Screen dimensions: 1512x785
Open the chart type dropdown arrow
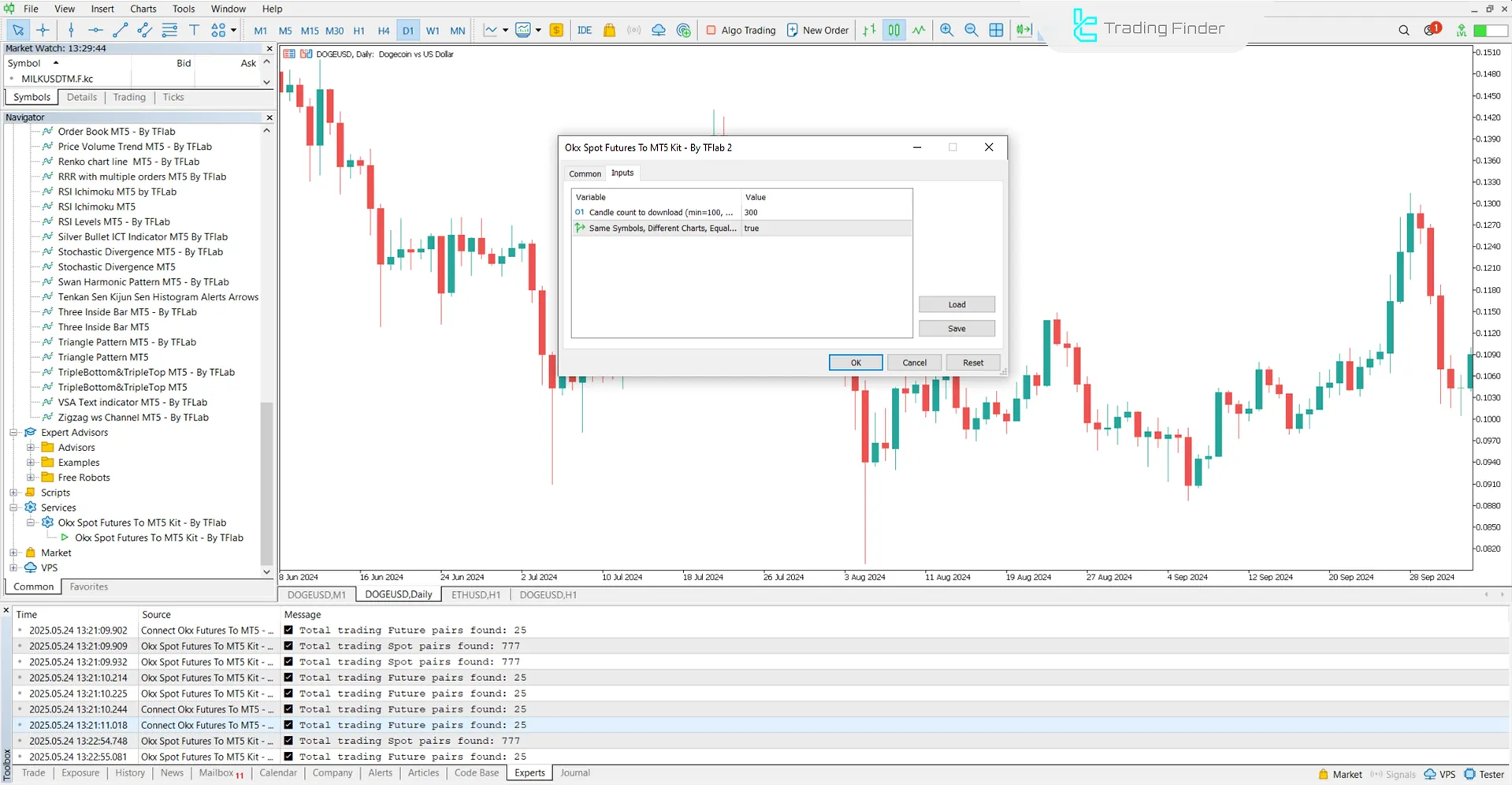505,30
